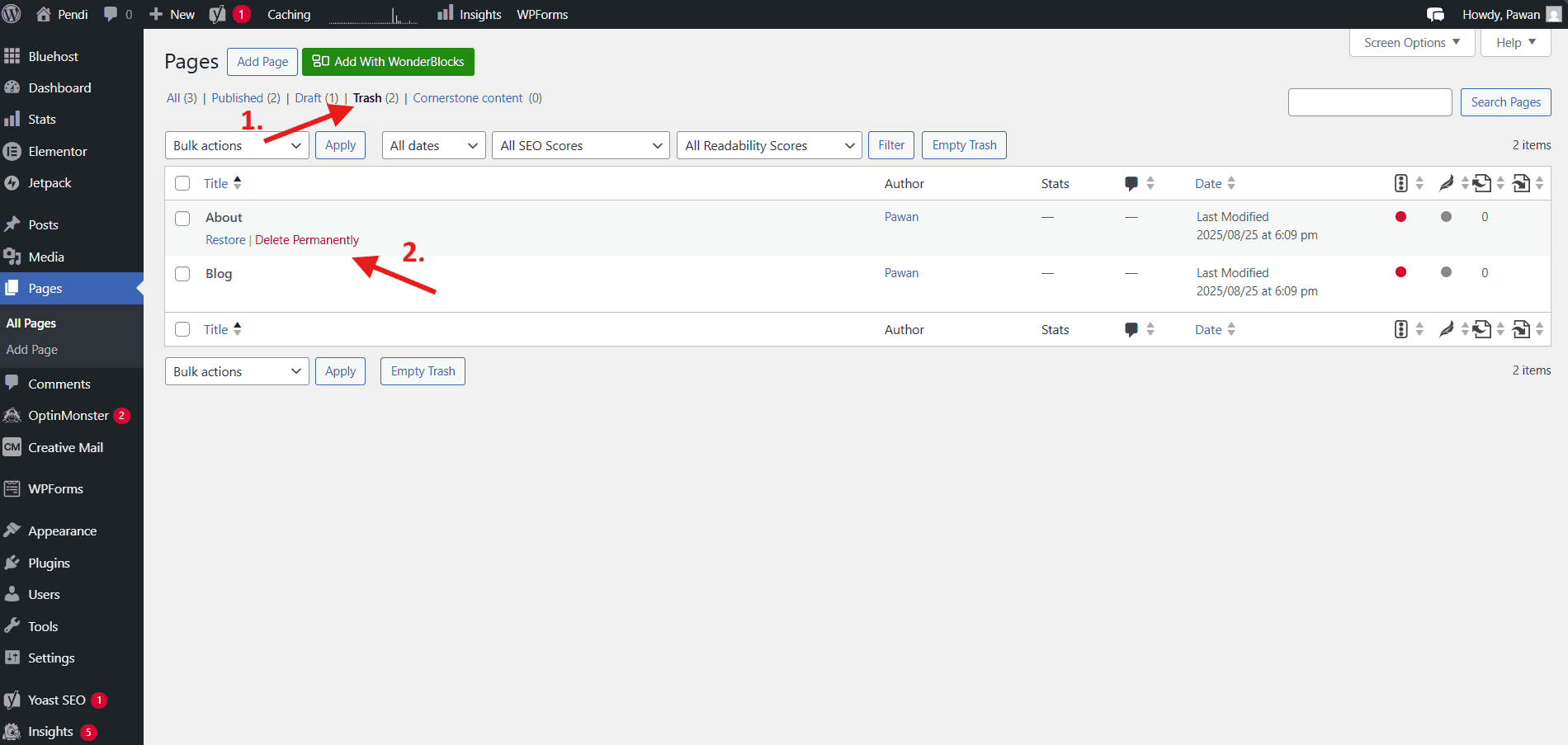Viewport: 1568px width, 745px height.
Task: View Draft pages via the Draft tab
Action: click(307, 97)
